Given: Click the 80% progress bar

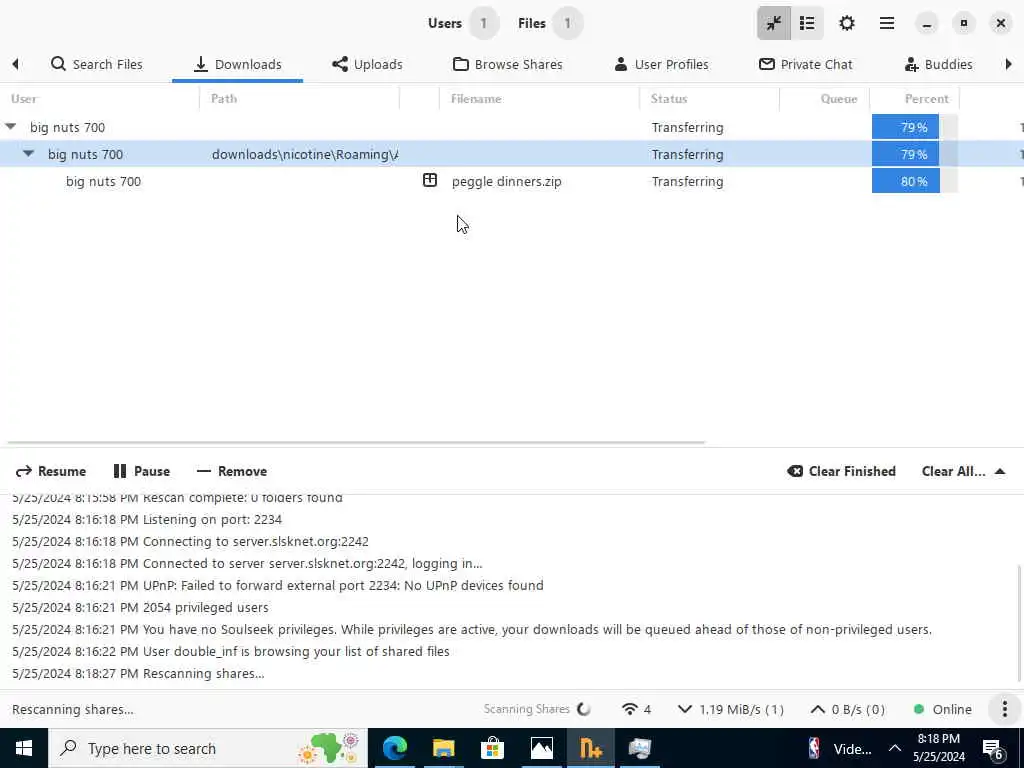Looking at the screenshot, I should point(914,182).
